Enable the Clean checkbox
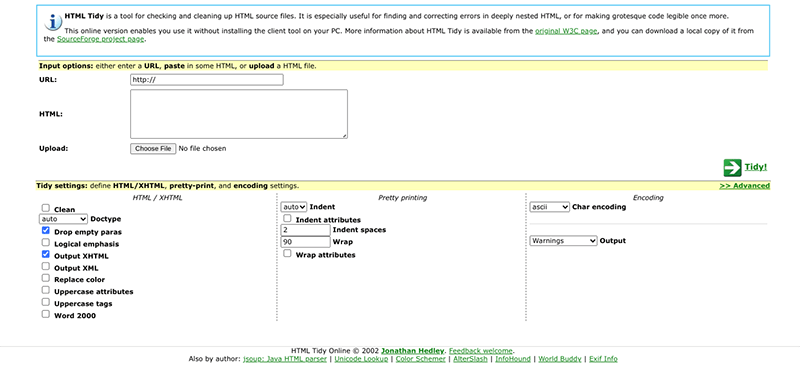The height and width of the screenshot is (368, 800). (x=46, y=208)
